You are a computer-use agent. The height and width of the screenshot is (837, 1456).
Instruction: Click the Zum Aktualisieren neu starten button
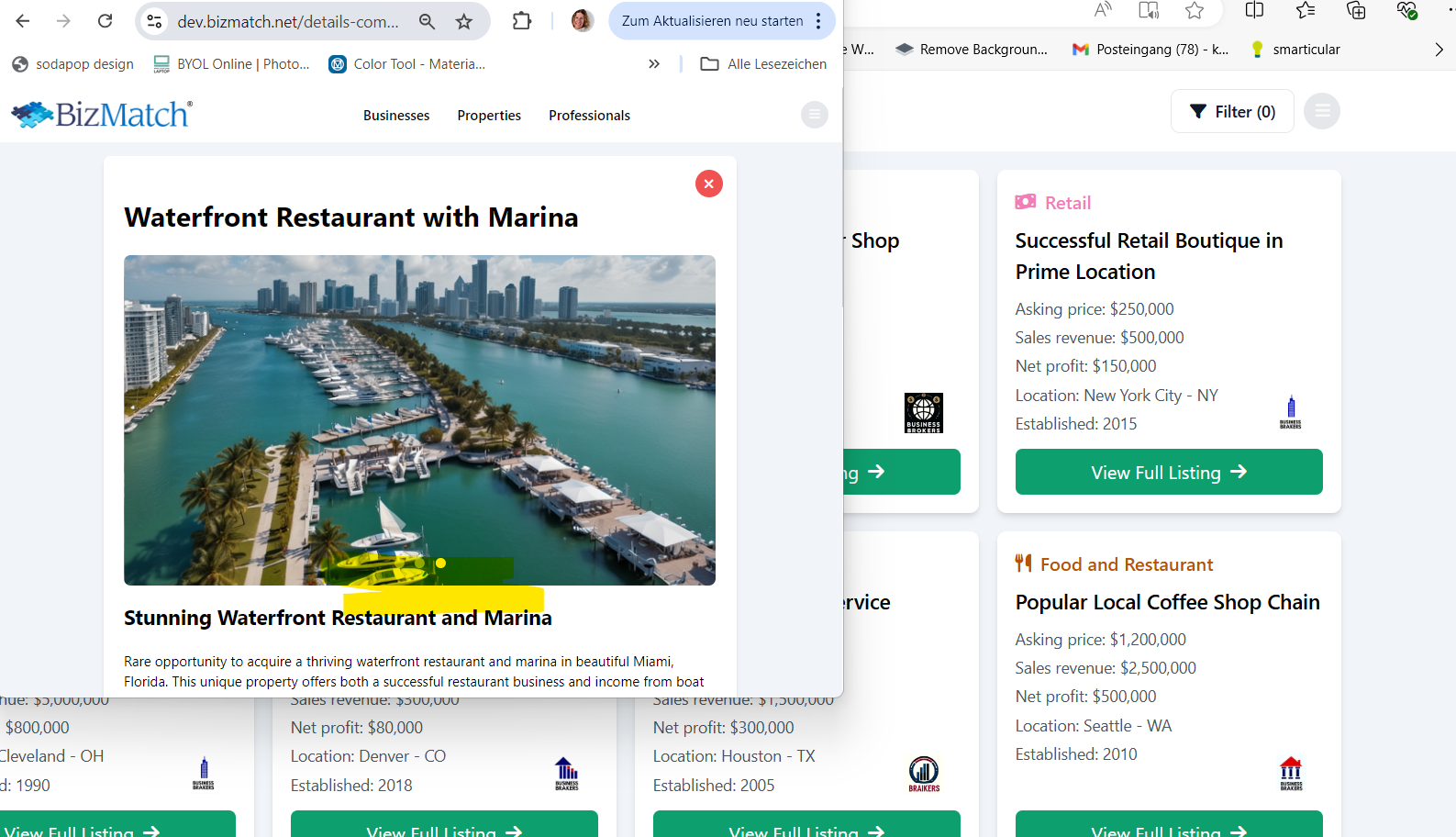pyautogui.click(x=712, y=21)
